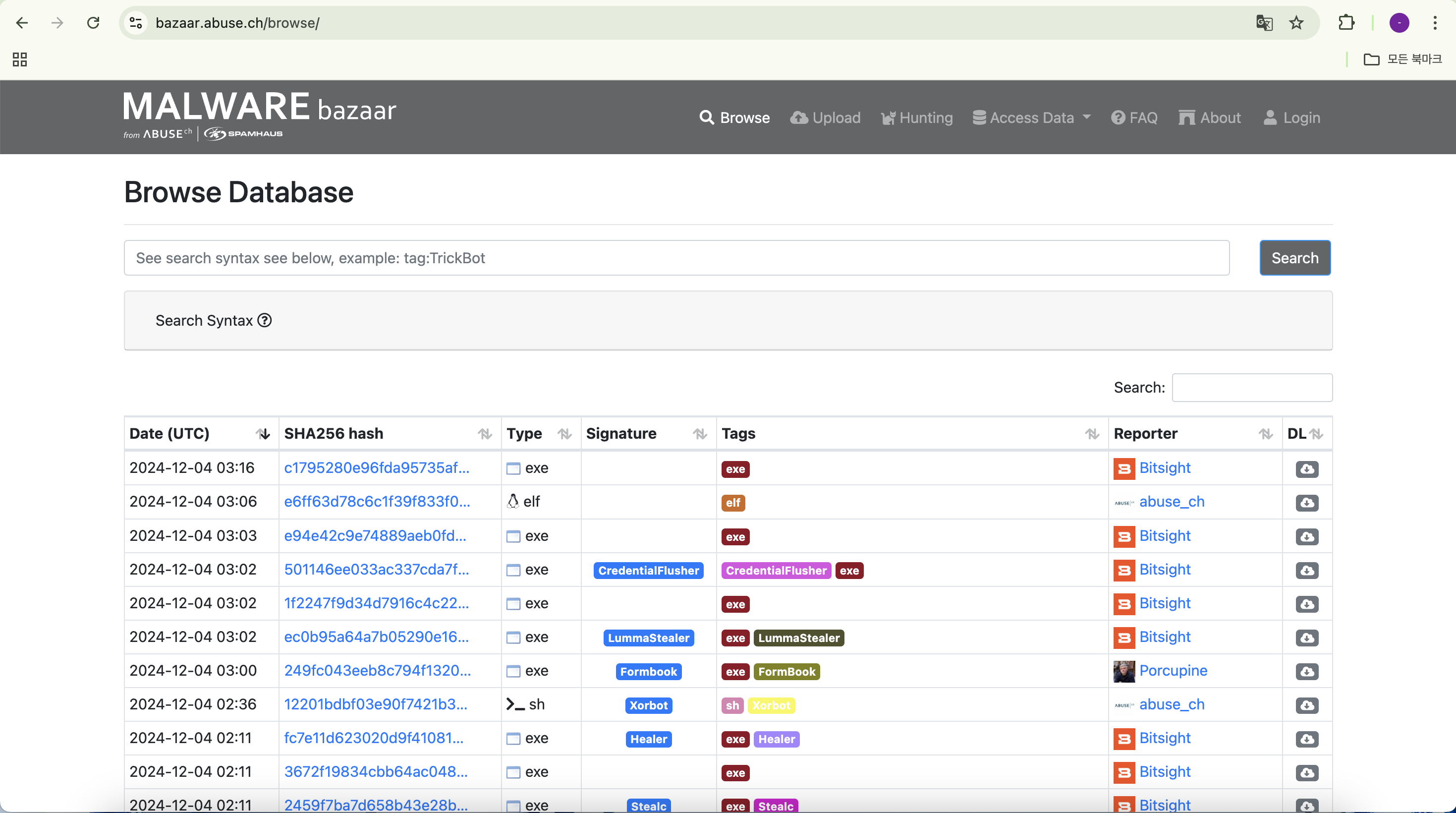Viewport: 1456px width, 813px height.
Task: Open browser extensions puzzle icon
Action: [x=1346, y=23]
